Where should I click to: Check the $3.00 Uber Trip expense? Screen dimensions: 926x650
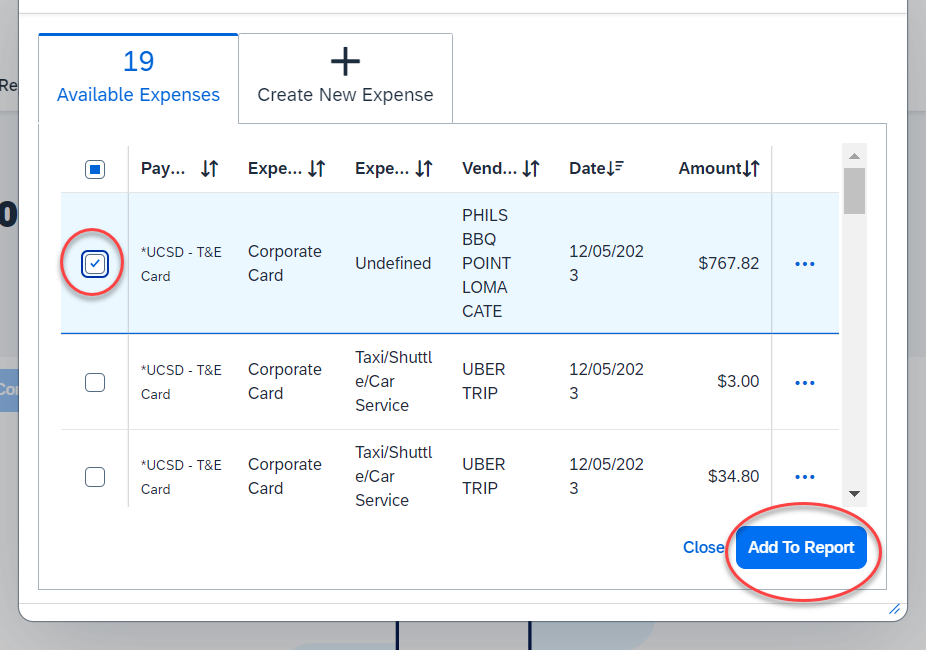[x=94, y=382]
